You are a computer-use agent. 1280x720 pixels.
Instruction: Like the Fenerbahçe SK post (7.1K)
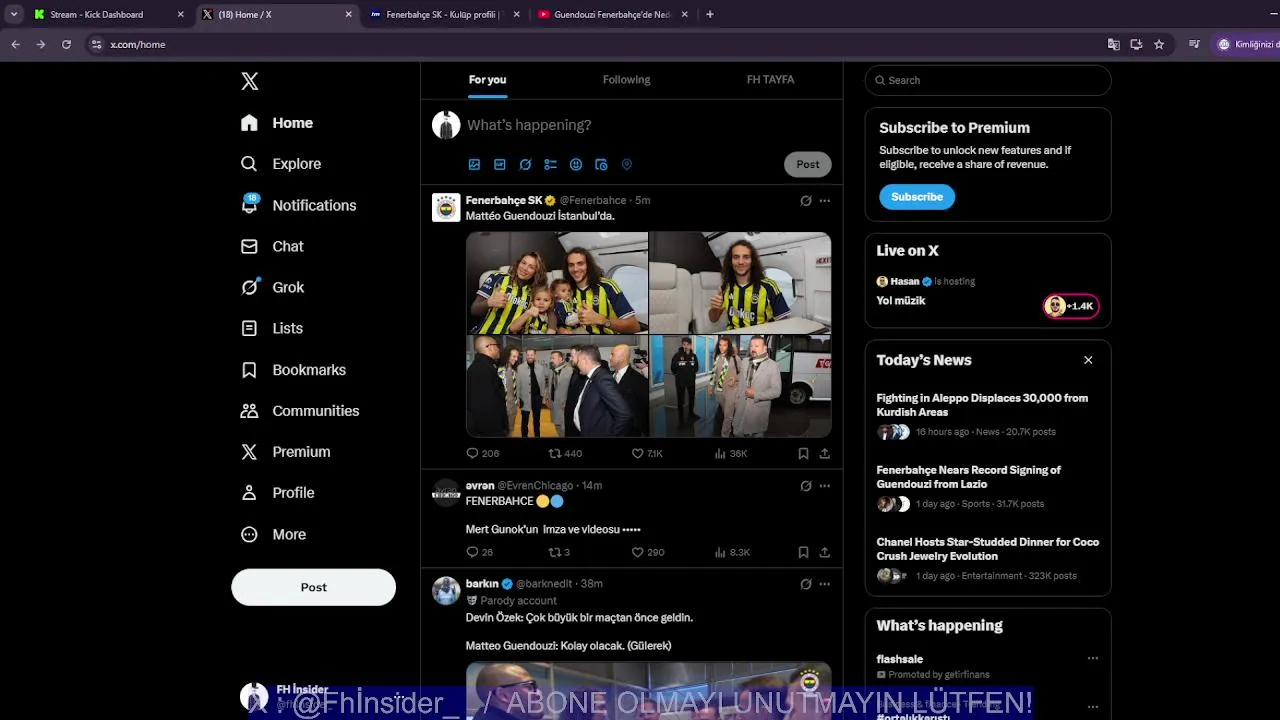pos(647,453)
